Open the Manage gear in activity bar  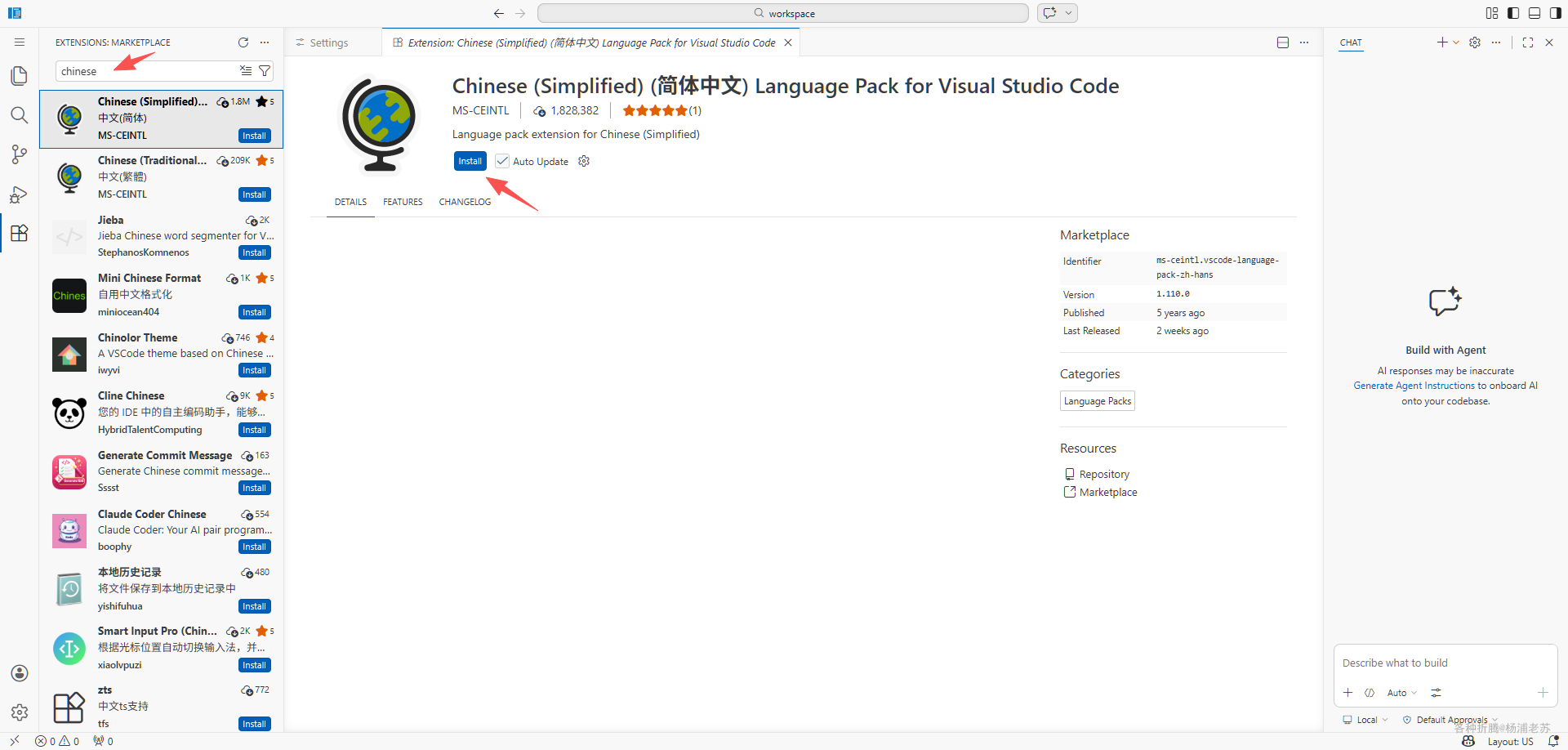point(20,712)
